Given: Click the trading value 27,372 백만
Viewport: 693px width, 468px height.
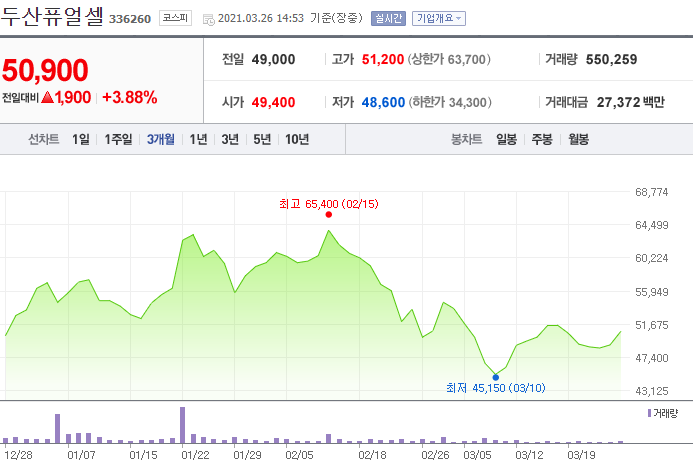Looking at the screenshot, I should point(631,103).
